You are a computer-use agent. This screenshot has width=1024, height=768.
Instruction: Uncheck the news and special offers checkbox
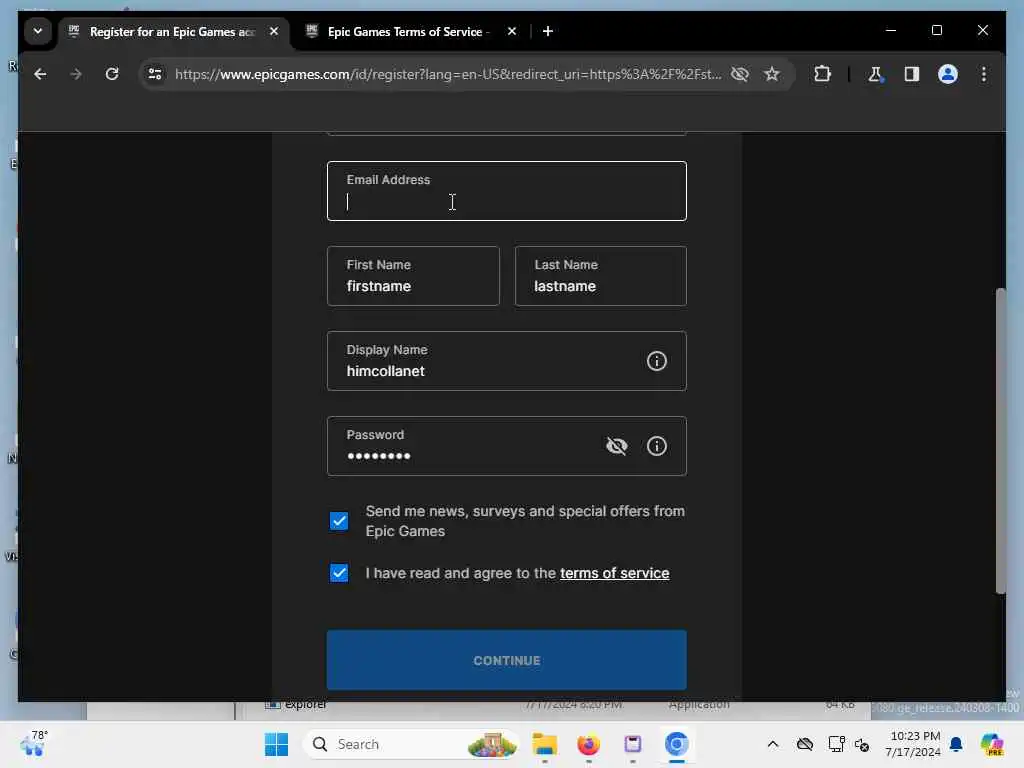tap(339, 521)
